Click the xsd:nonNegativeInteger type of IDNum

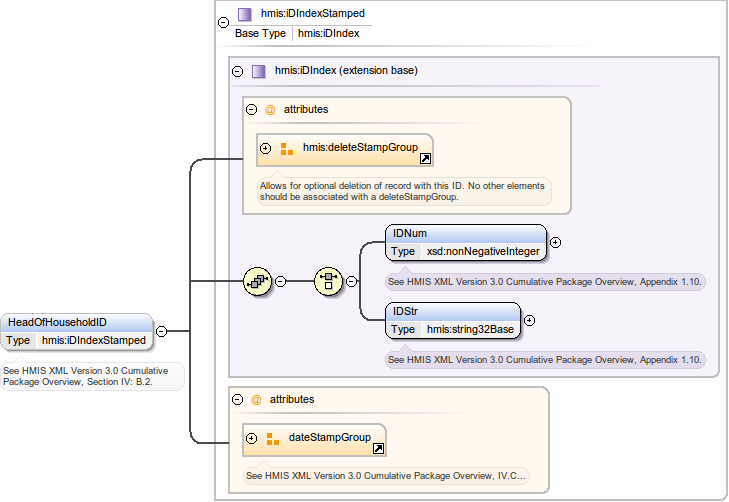(x=483, y=251)
